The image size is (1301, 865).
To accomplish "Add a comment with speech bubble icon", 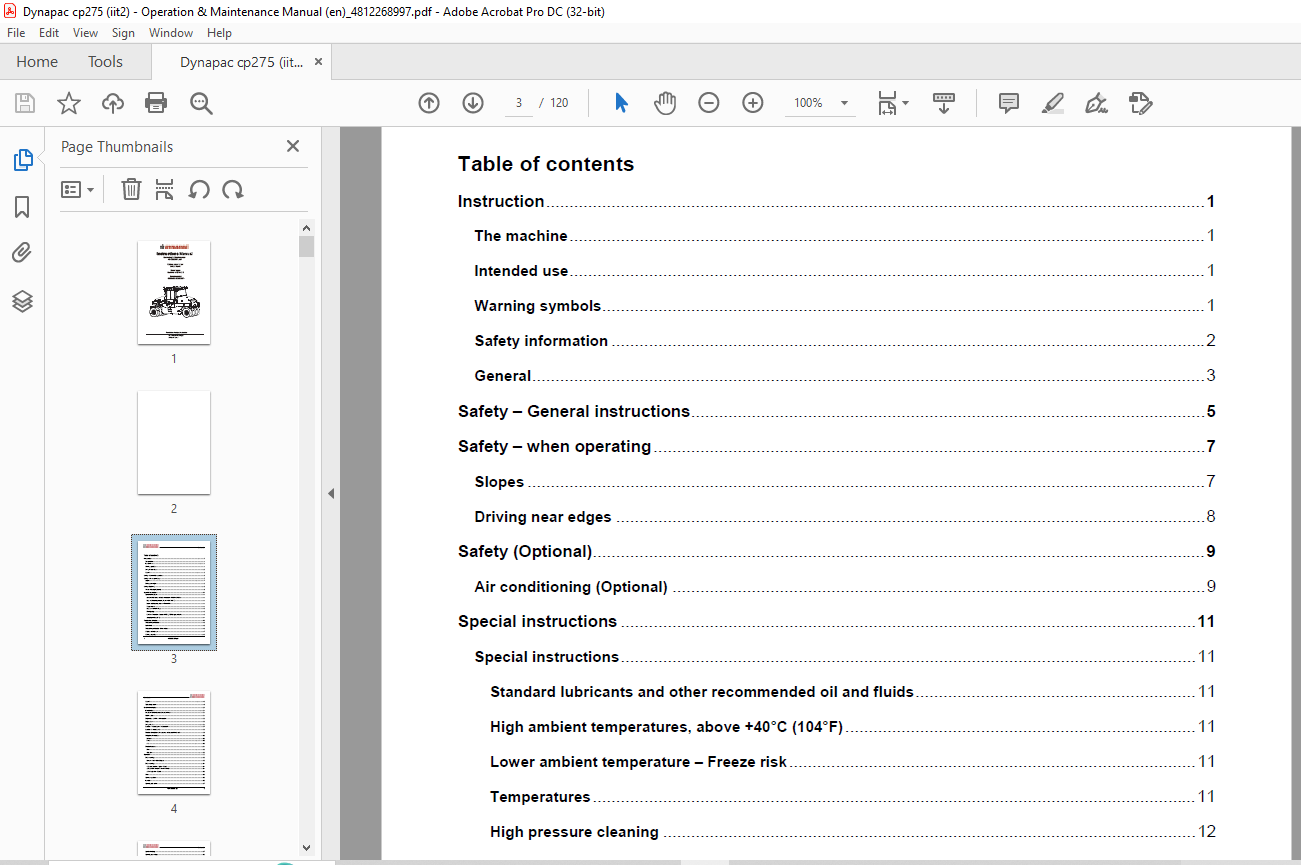I will [1009, 103].
